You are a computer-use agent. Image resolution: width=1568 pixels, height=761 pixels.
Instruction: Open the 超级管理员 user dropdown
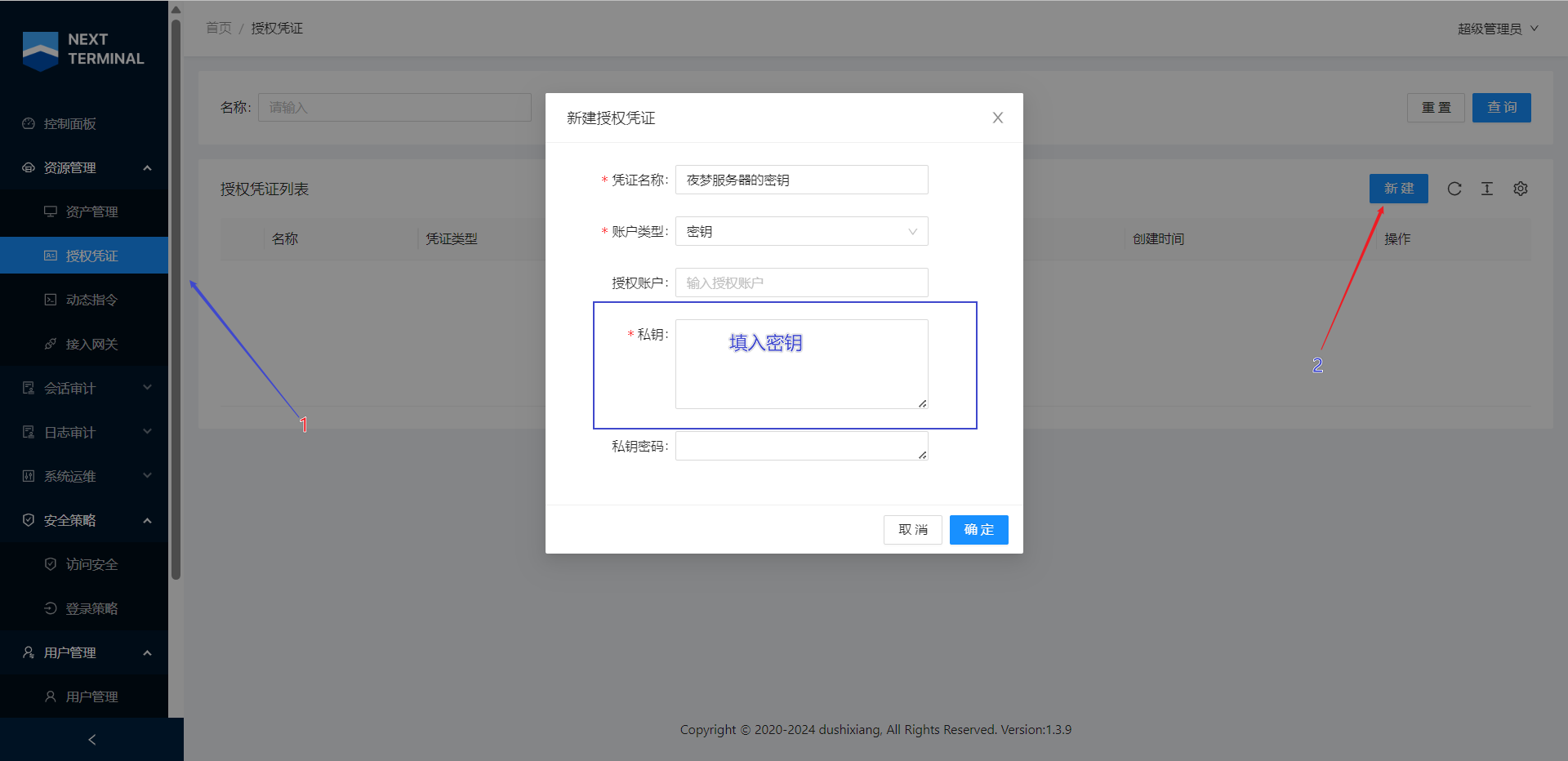[1497, 29]
